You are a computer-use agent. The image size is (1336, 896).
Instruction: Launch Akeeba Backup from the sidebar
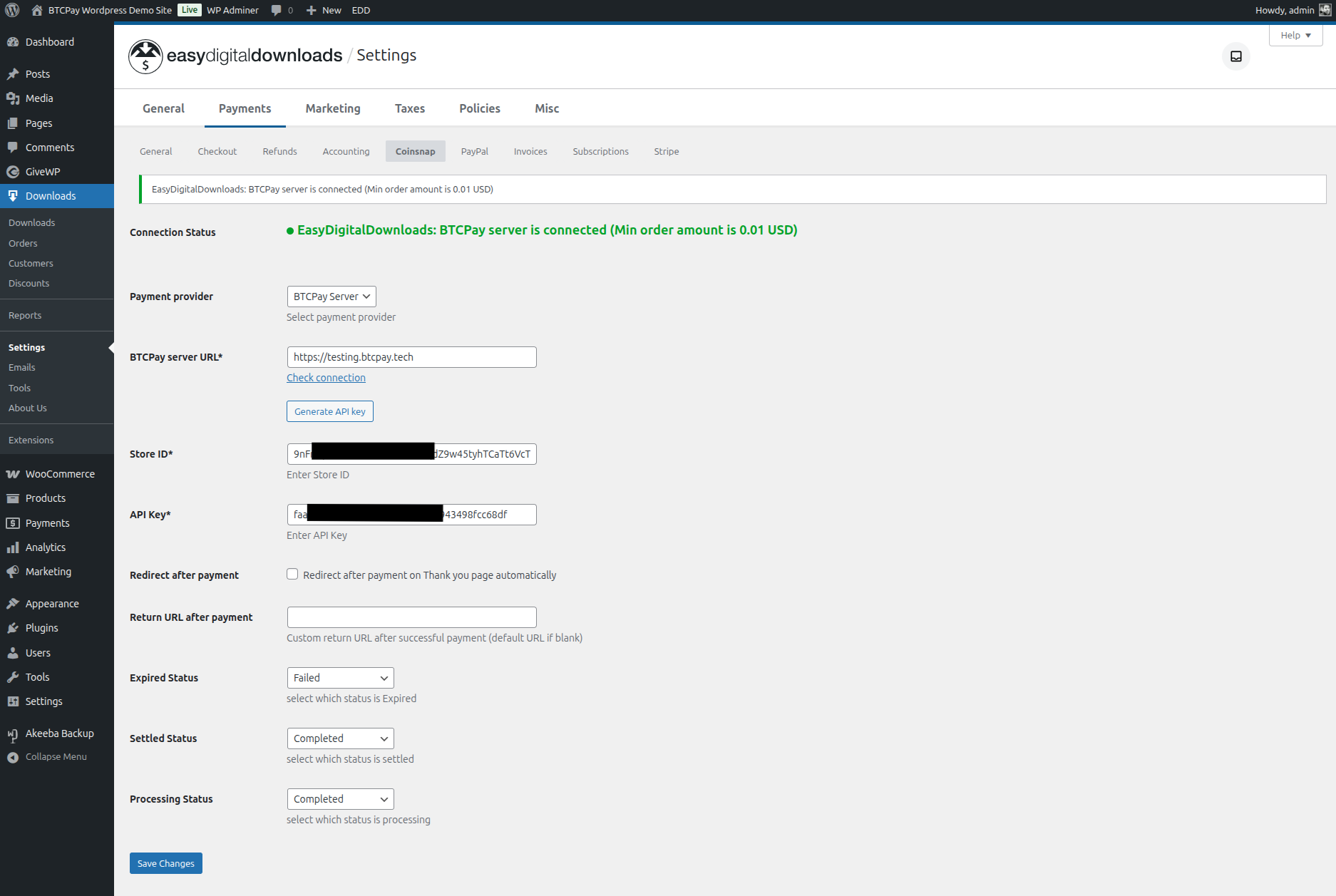click(x=59, y=733)
